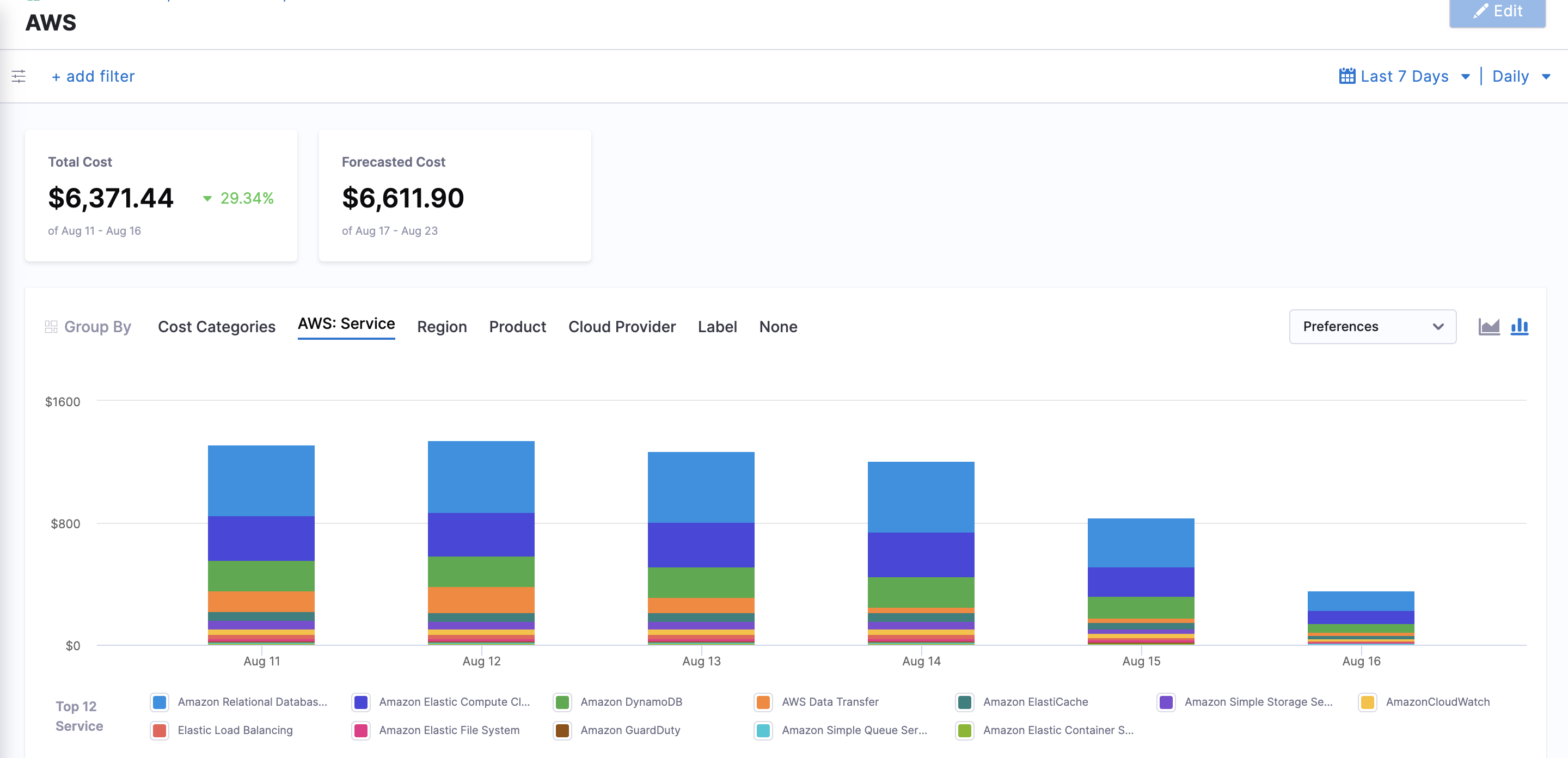The width and height of the screenshot is (1568, 758).
Task: Click the 'Top 12 Service' legend label
Action: pos(79,716)
